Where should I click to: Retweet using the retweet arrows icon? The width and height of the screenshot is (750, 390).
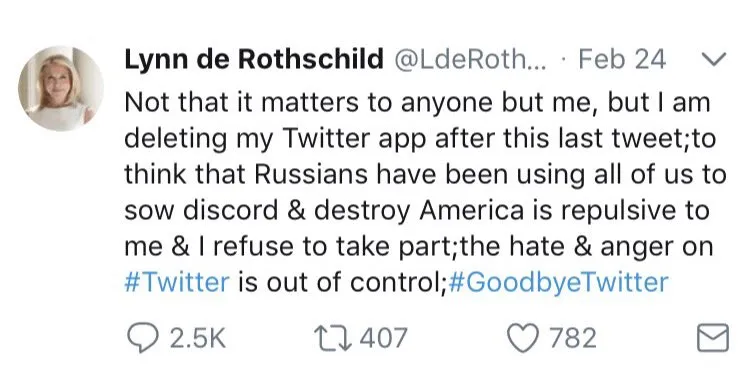[332, 338]
